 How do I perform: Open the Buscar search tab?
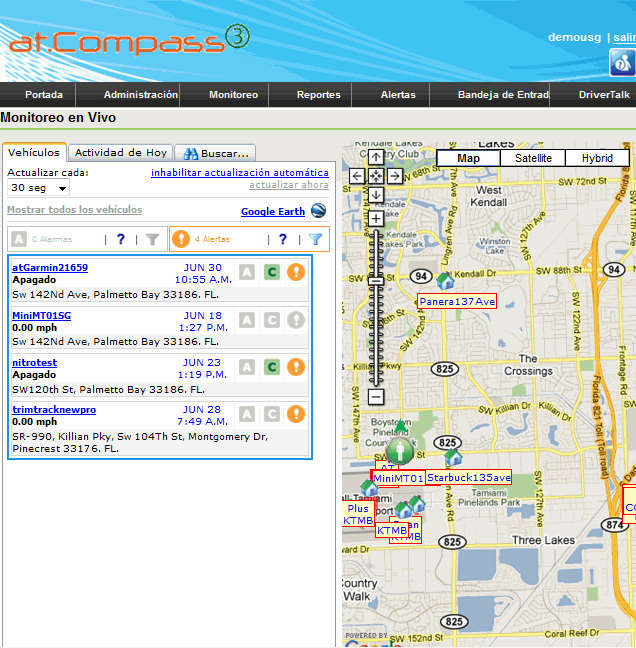tap(215, 153)
